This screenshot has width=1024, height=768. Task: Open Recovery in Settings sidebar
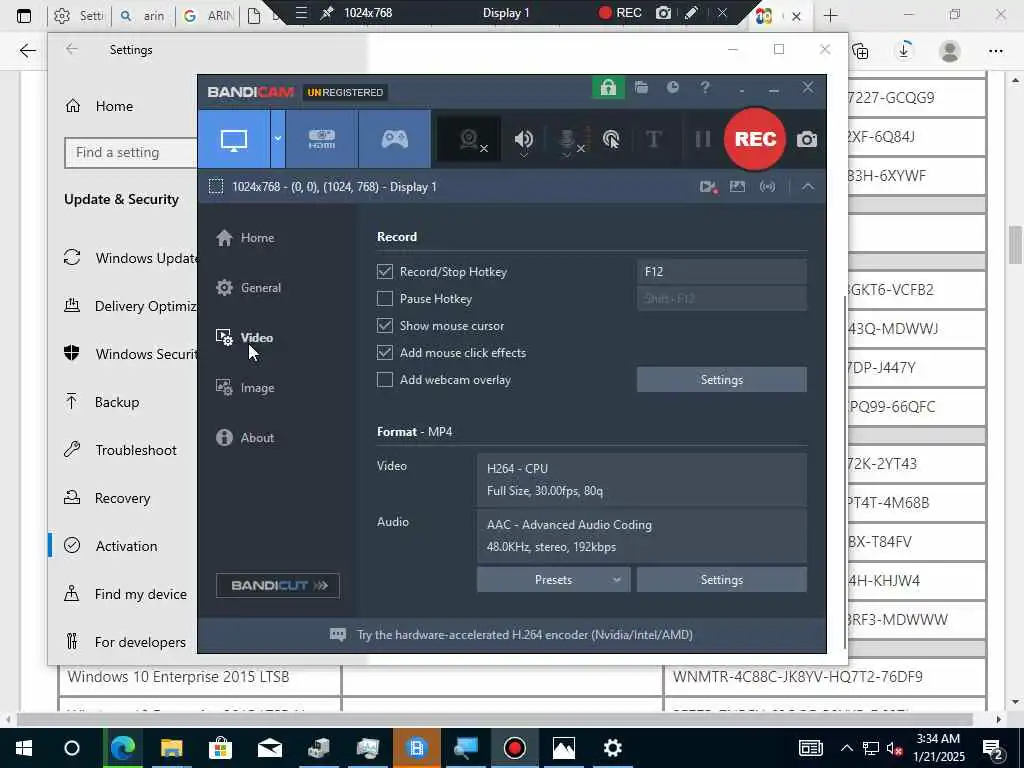107,498
